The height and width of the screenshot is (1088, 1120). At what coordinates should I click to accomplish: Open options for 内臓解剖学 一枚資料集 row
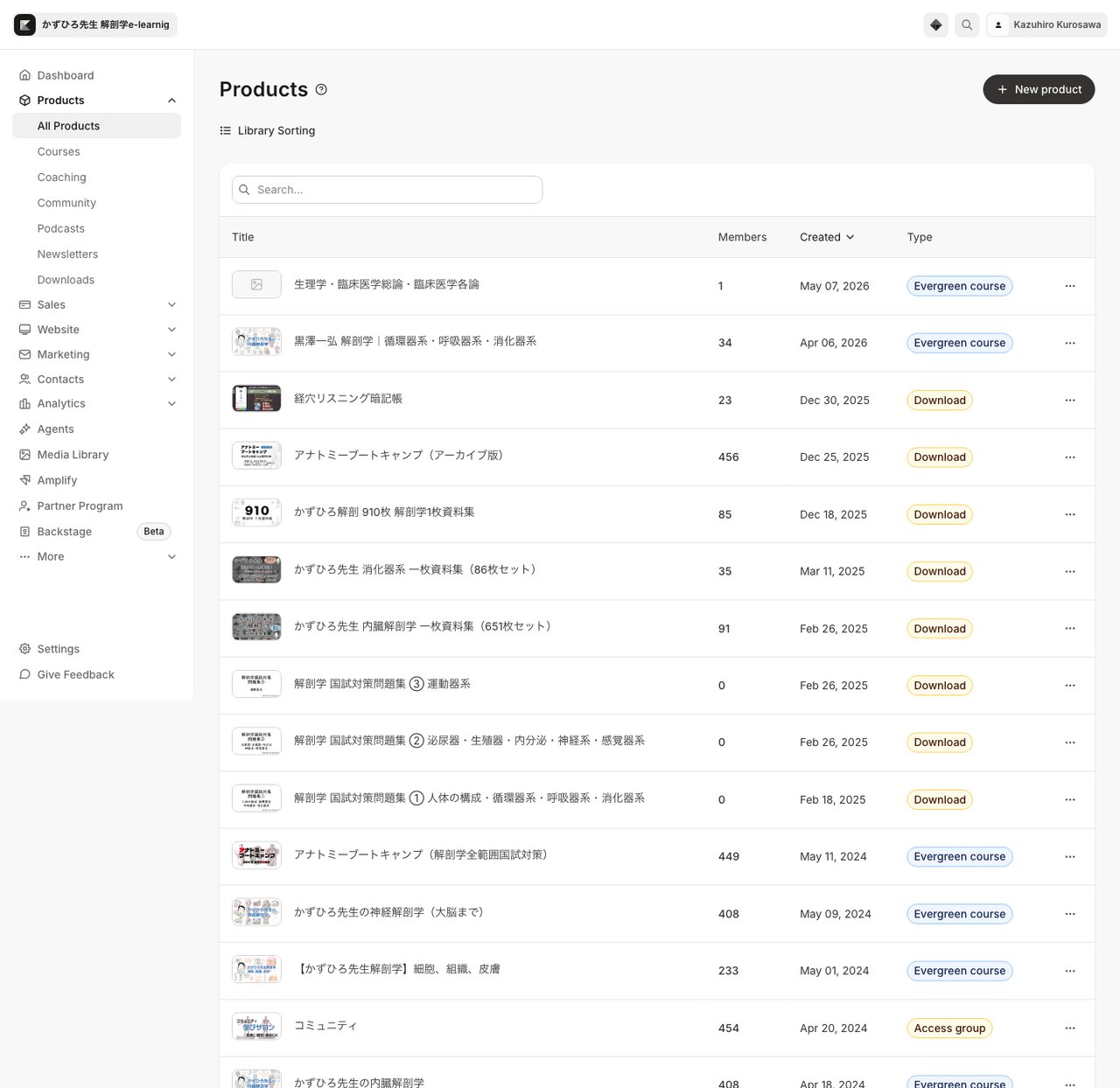1070,628
